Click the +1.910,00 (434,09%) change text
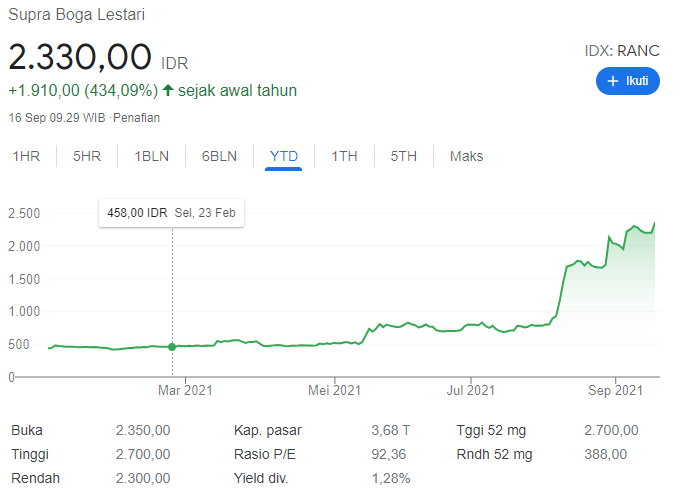This screenshot has height=502, width=692. (83, 91)
